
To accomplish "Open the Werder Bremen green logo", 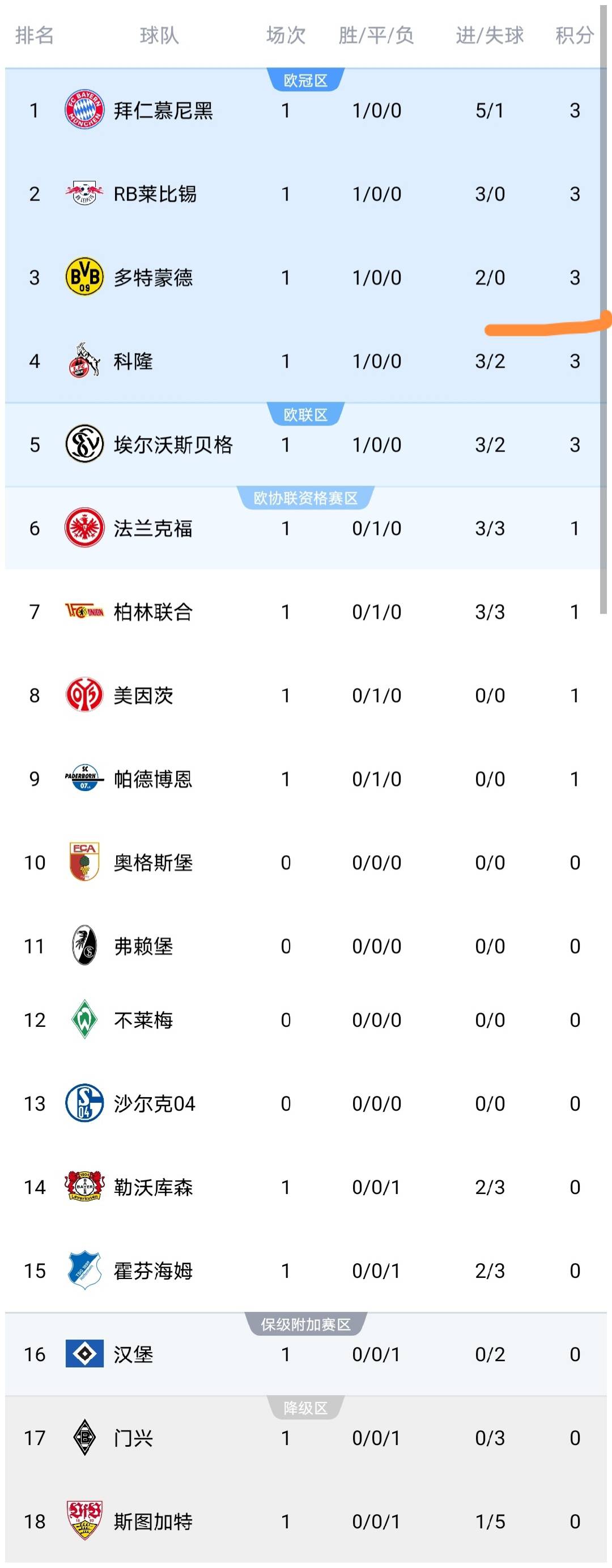I will pos(84,1019).
